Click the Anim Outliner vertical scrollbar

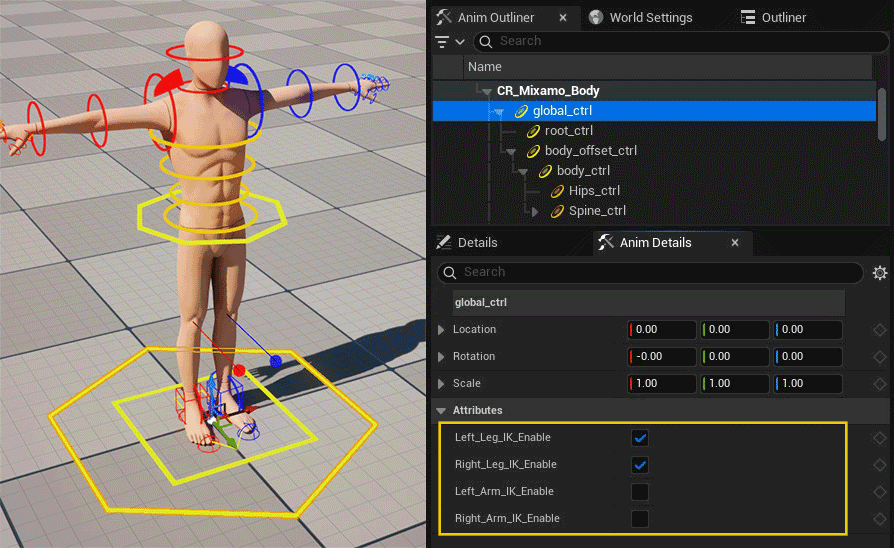click(x=881, y=110)
